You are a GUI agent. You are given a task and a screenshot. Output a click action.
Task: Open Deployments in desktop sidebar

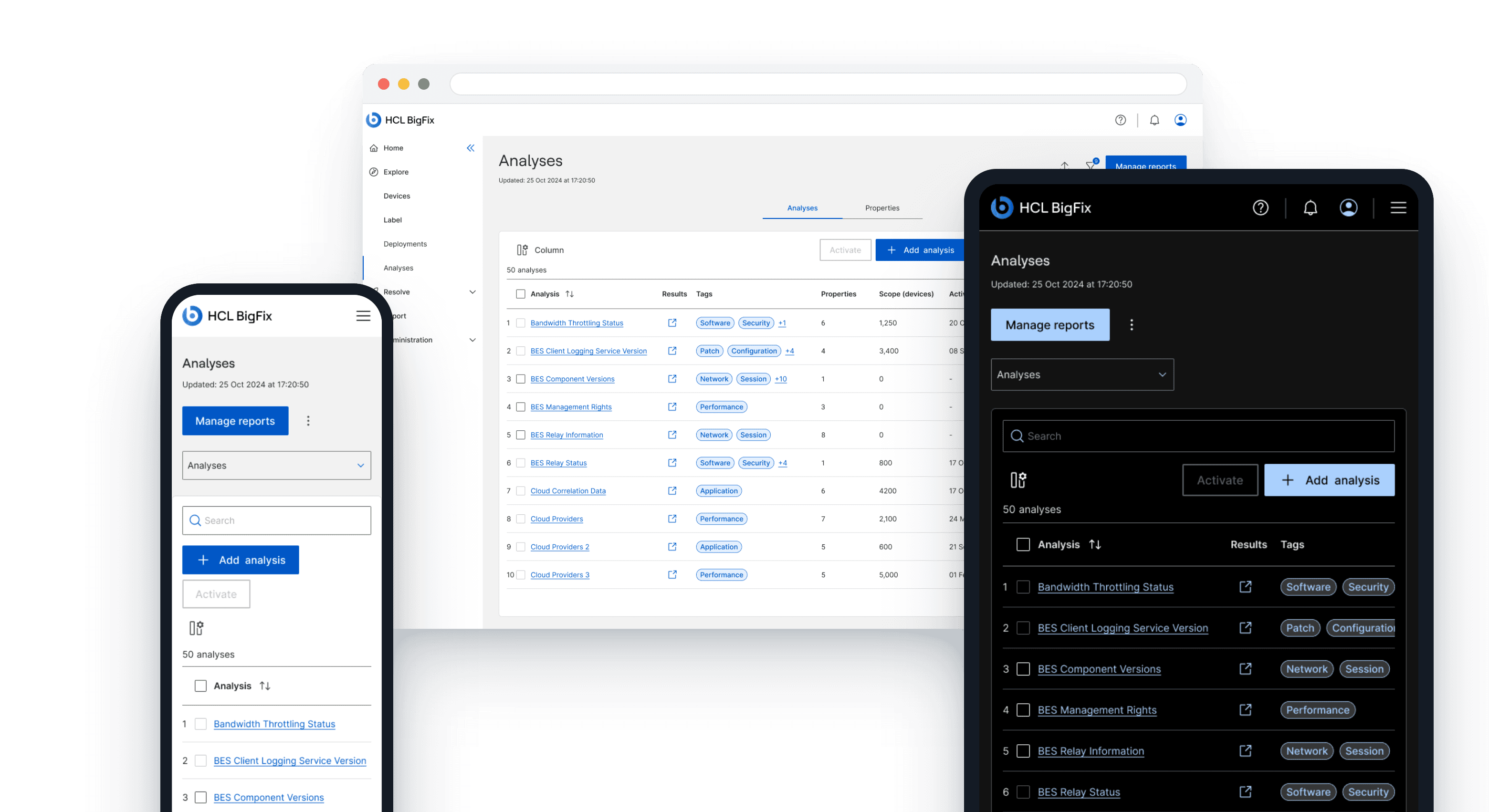(x=405, y=244)
